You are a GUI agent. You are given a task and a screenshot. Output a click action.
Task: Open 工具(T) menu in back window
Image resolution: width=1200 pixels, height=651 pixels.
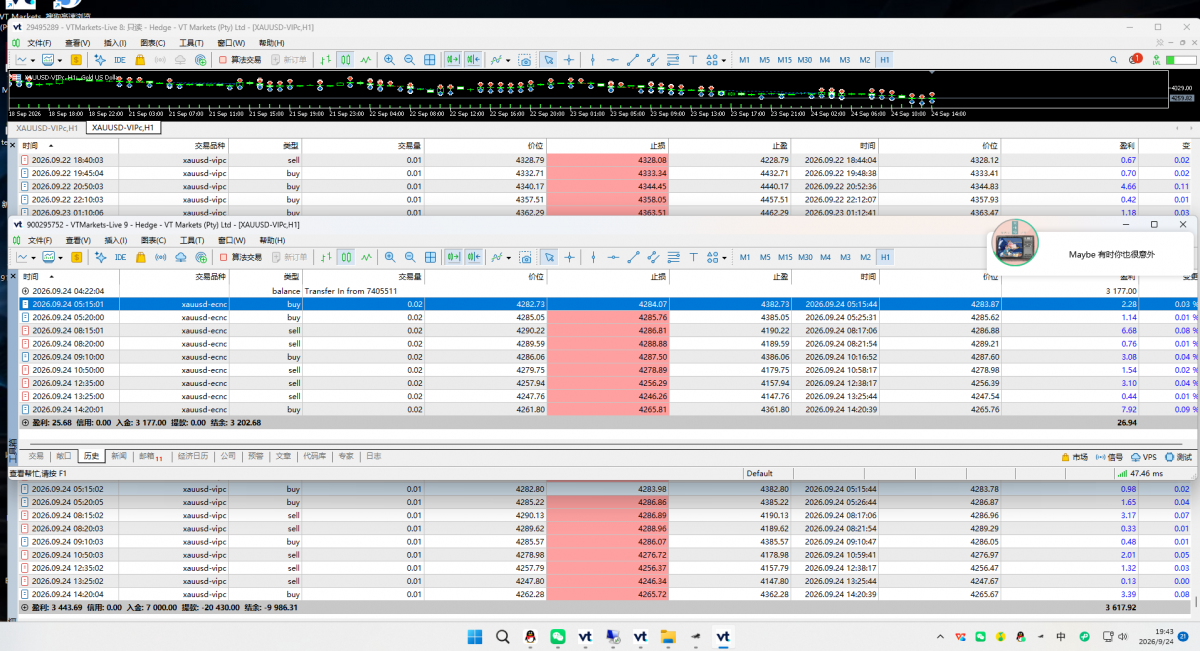[x=192, y=43]
